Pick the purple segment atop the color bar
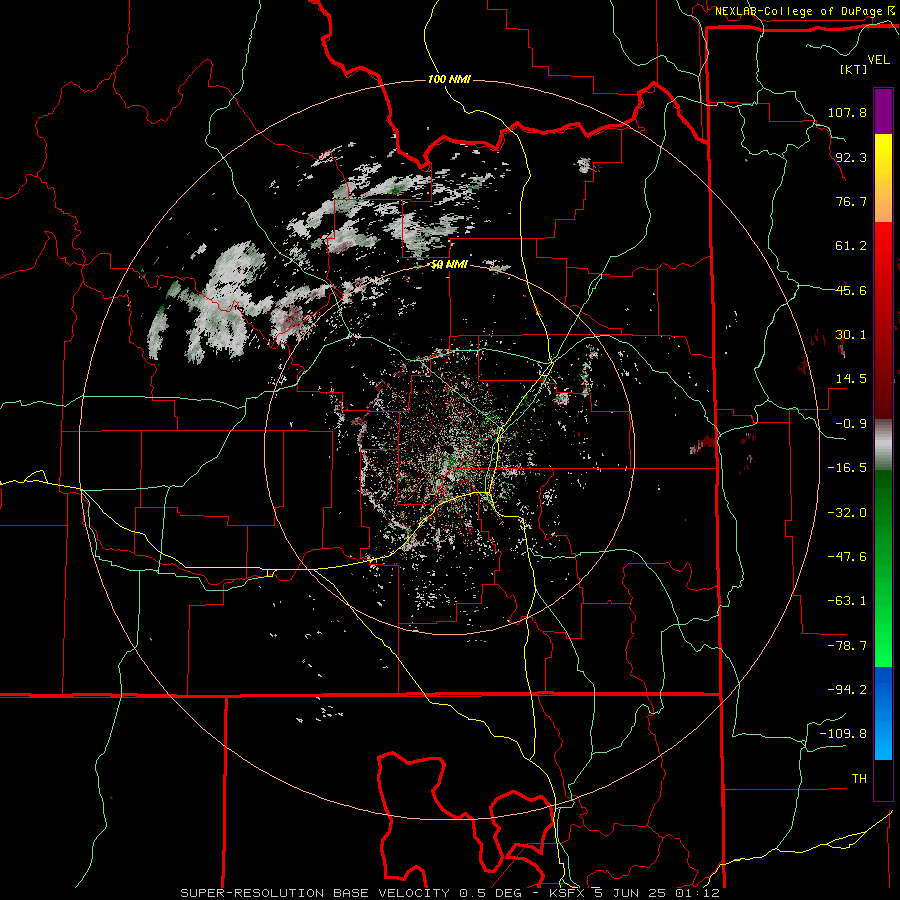 (883, 111)
